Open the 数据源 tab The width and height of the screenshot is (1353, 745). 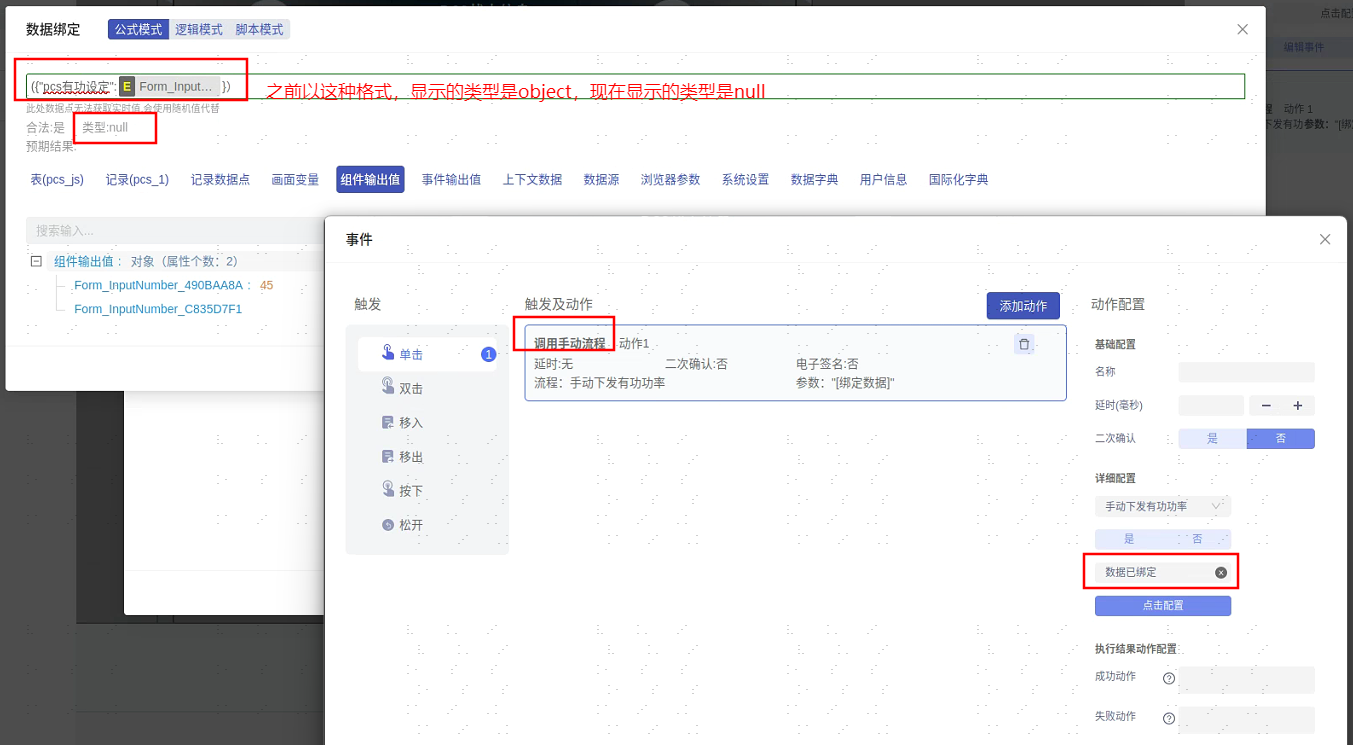coord(601,179)
